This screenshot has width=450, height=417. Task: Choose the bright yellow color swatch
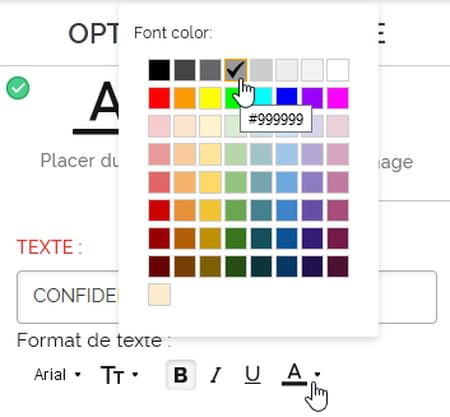pyautogui.click(x=210, y=98)
